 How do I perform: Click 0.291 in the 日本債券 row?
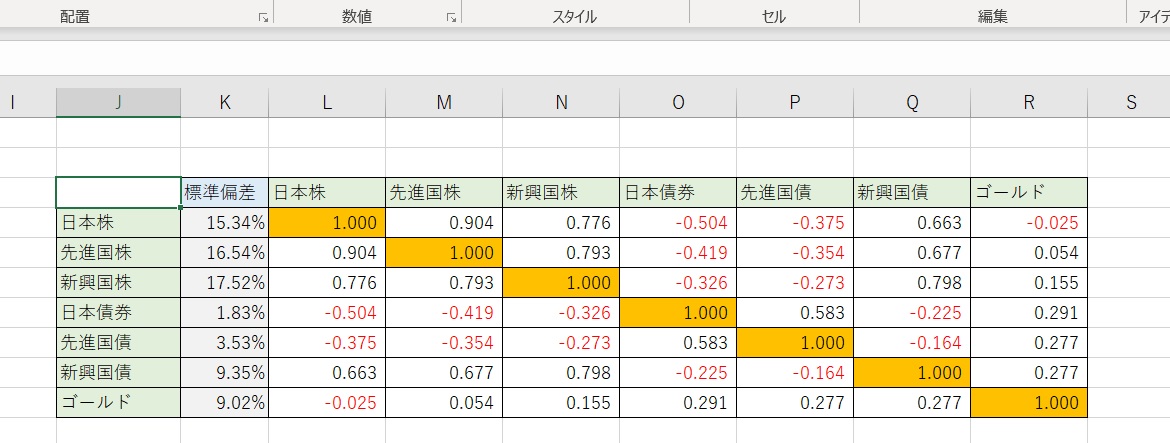(1029, 312)
